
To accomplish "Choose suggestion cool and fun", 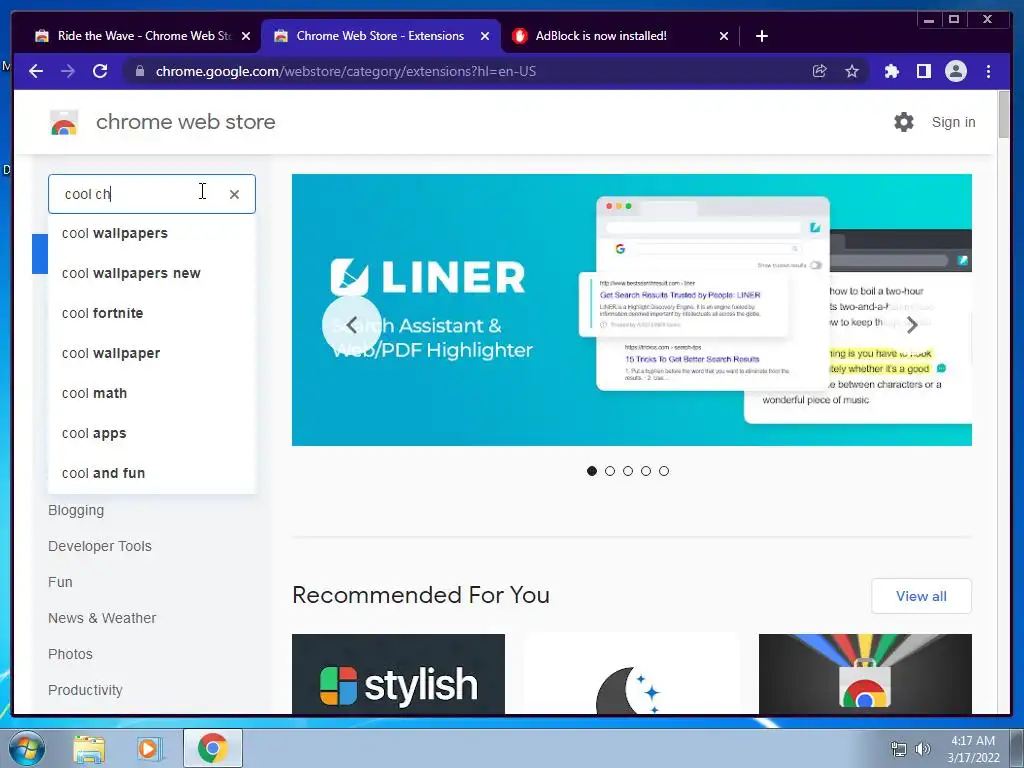I will click(152, 473).
